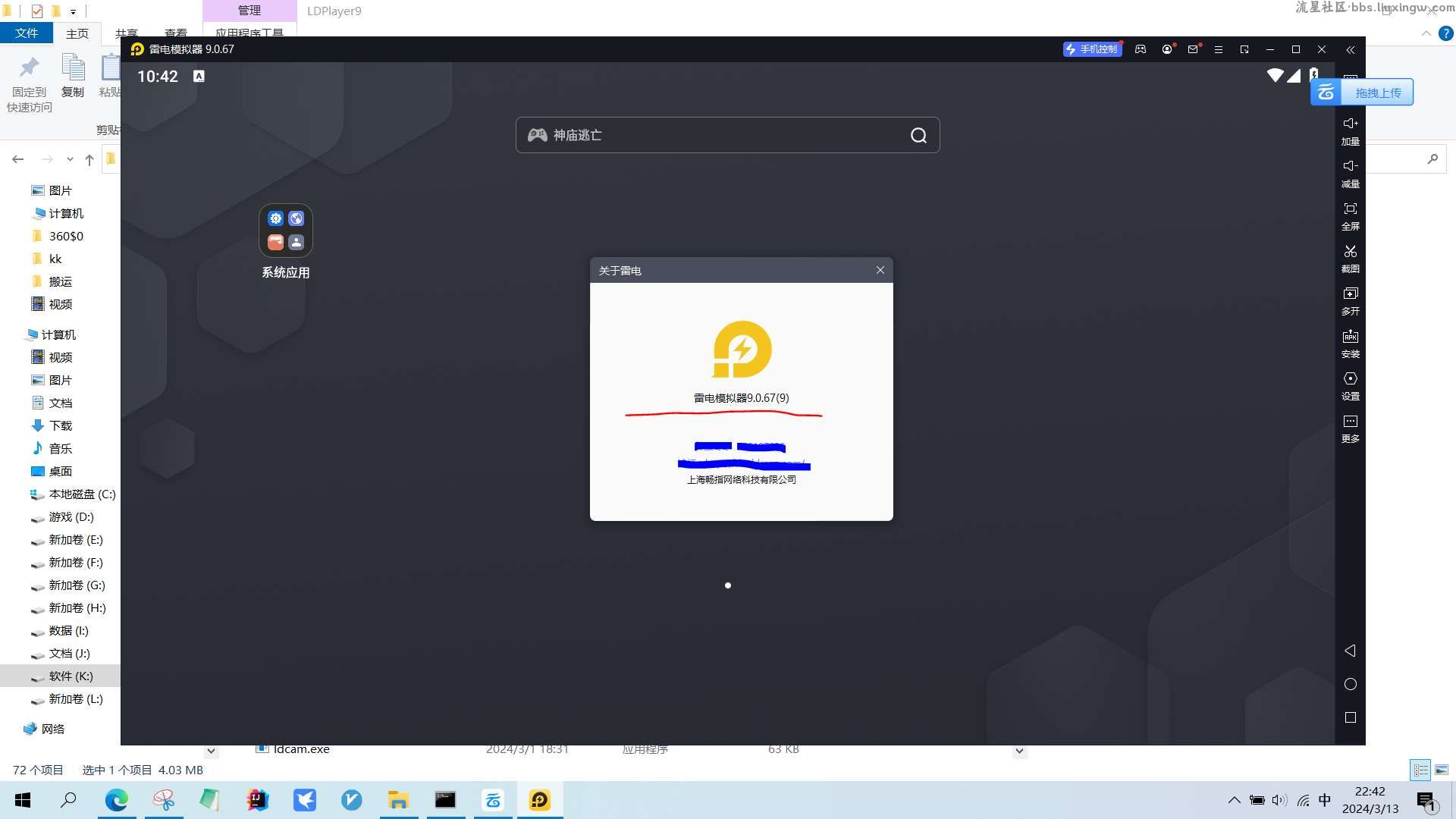This screenshot has width=1456, height=819.
Task: Click the 手机控制 button in LDPlayer title bar
Action: click(x=1092, y=49)
